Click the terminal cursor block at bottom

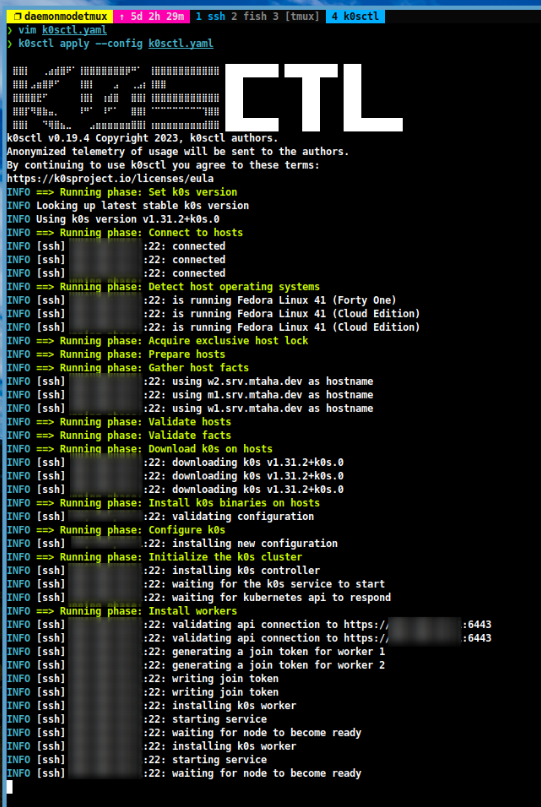coord(10,786)
